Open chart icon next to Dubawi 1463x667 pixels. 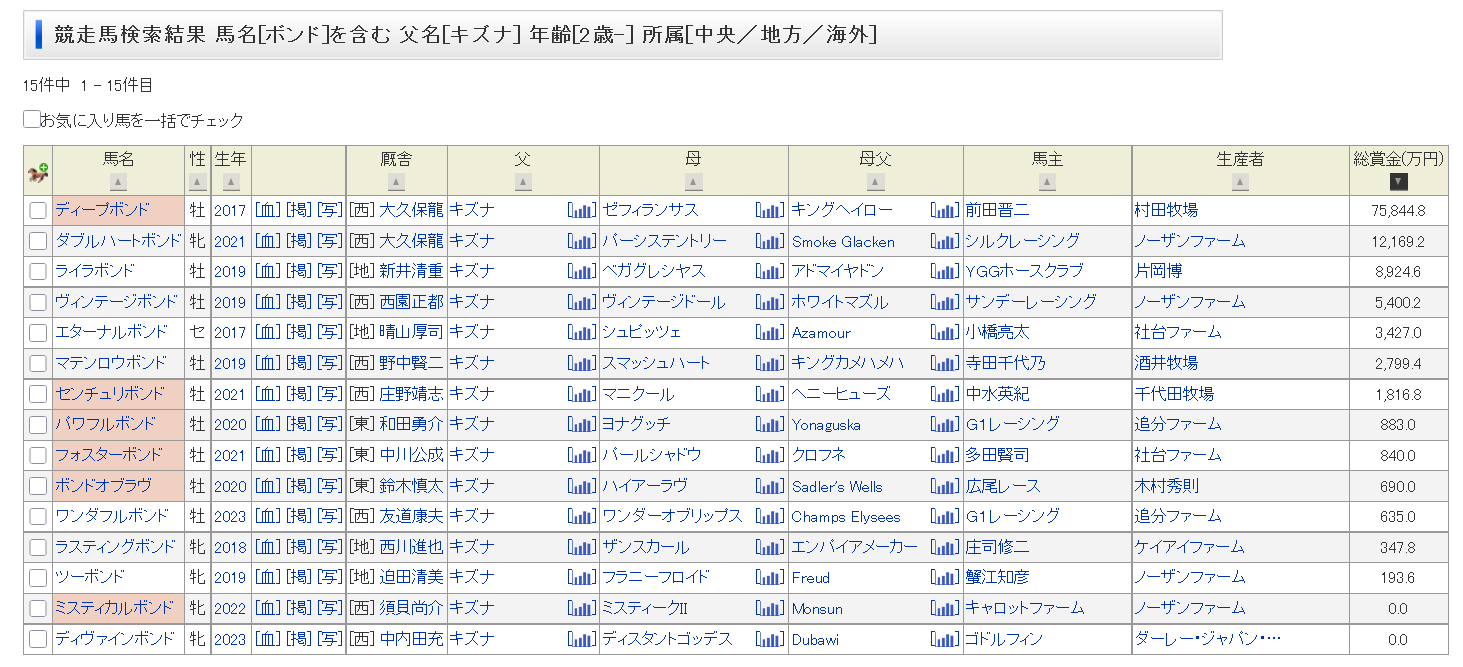point(944,639)
